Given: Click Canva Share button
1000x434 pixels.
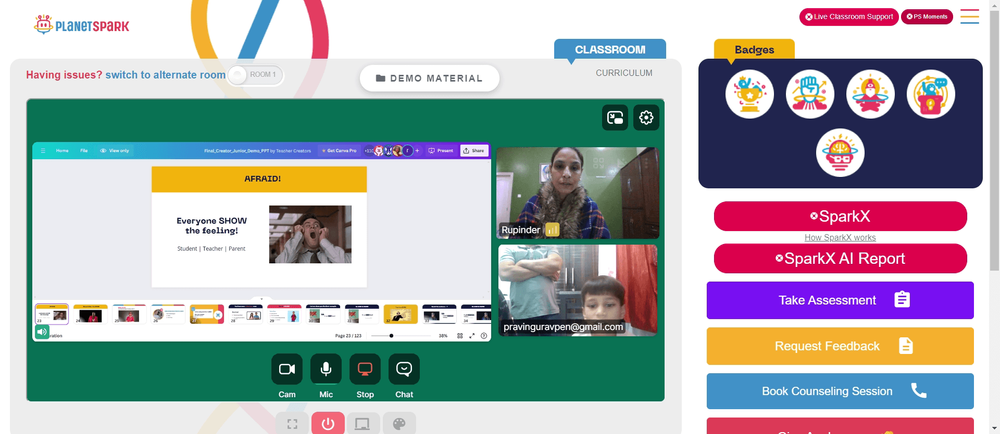Looking at the screenshot, I should click(x=474, y=151).
